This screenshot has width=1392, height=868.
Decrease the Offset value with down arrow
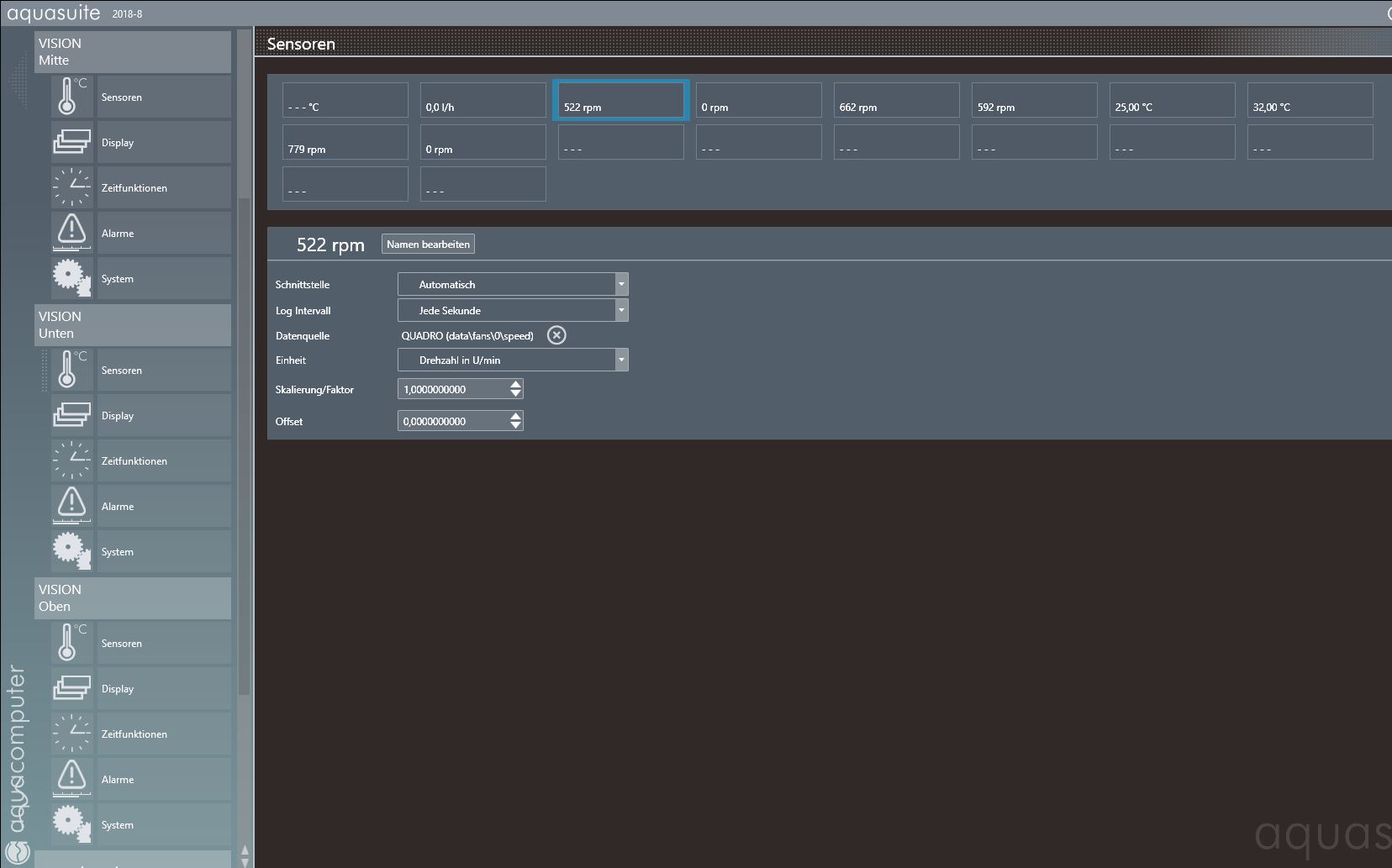click(x=515, y=426)
